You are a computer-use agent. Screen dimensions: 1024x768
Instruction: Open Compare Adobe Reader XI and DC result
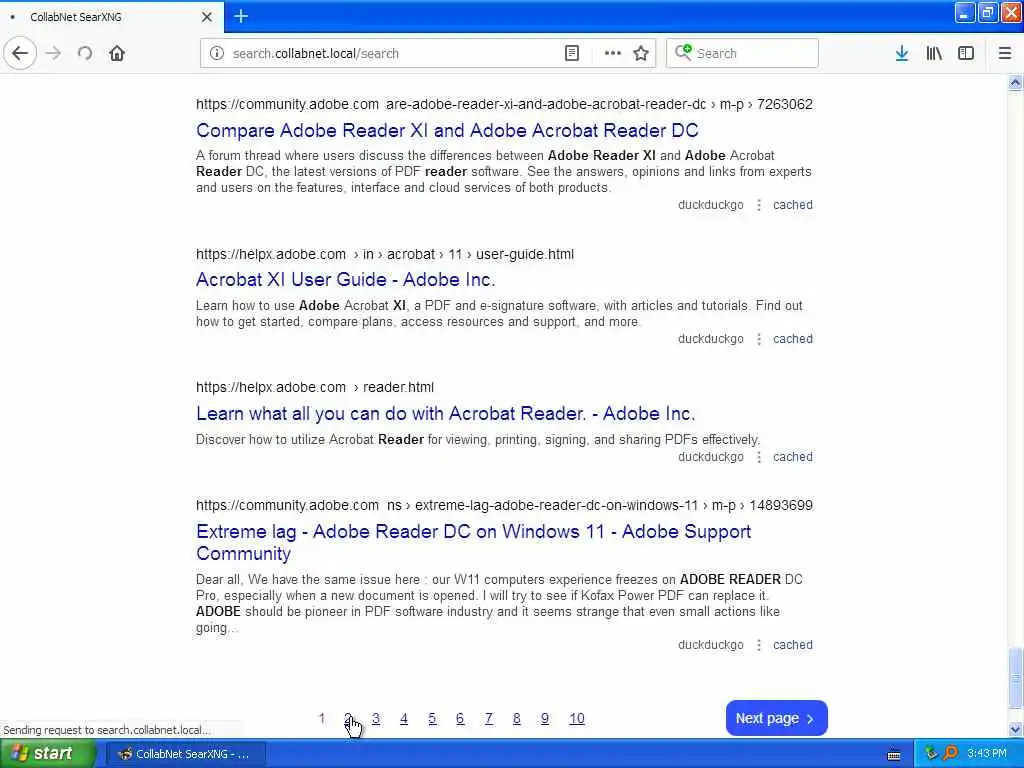[x=447, y=130]
